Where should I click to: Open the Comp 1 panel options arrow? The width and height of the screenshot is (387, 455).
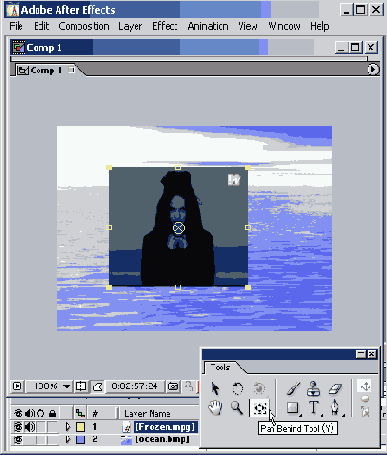(373, 69)
